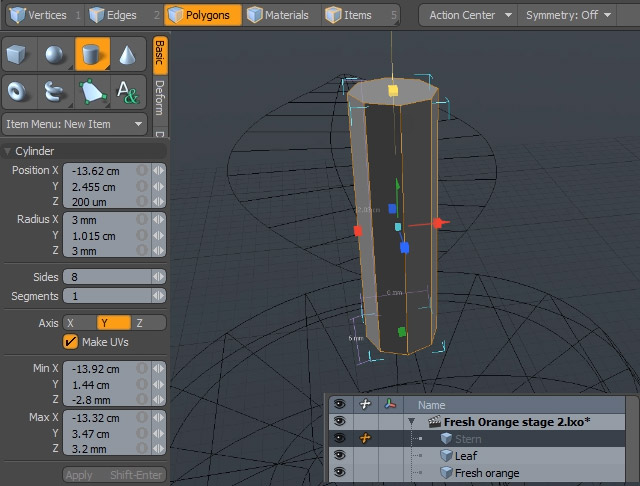This screenshot has width=640, height=486.
Task: Select the Leaf item row
Action: [477, 455]
